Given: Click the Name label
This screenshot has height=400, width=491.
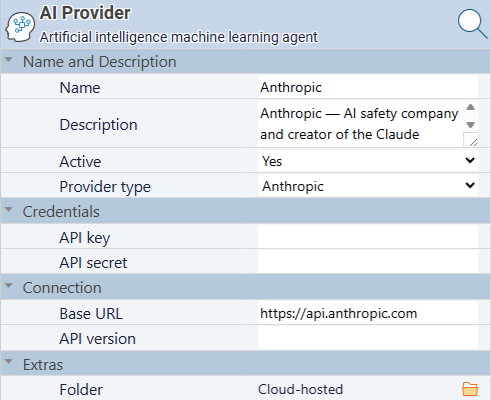Looking at the screenshot, I should (x=80, y=88).
